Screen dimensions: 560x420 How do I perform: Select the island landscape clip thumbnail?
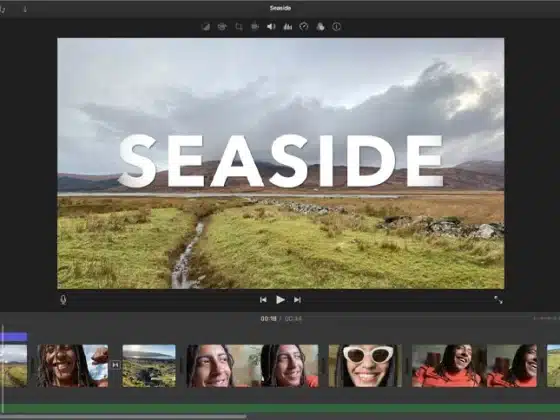(149, 366)
